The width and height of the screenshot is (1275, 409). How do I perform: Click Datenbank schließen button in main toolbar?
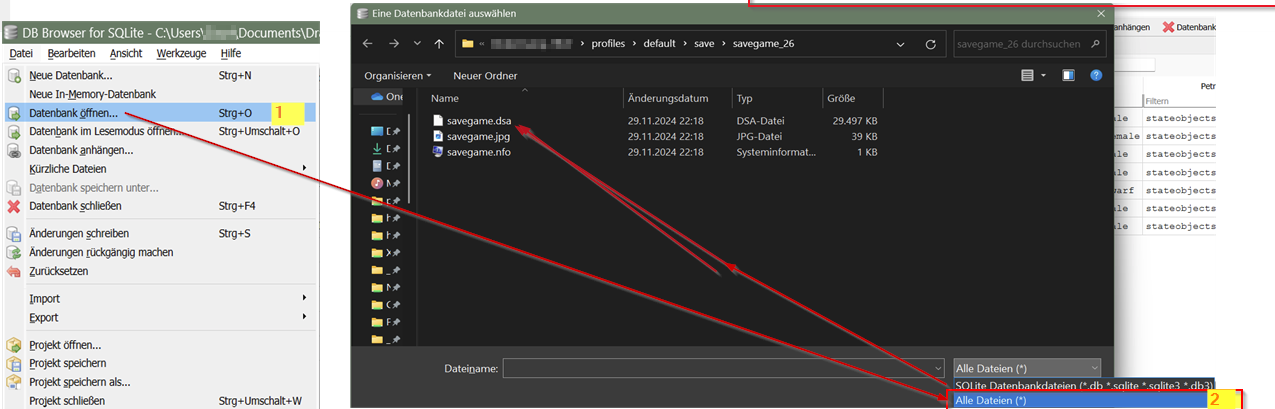(x=1188, y=27)
